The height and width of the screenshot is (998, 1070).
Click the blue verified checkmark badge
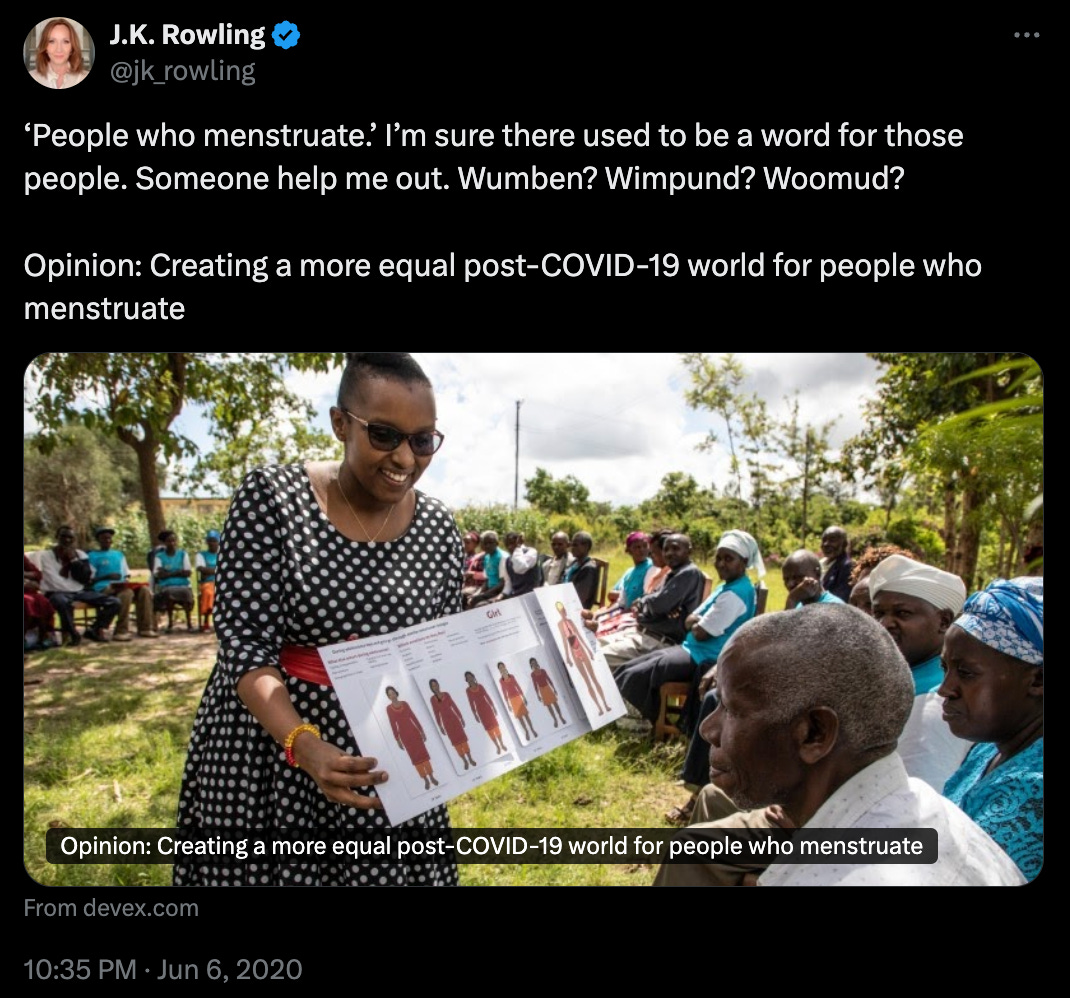click(286, 35)
